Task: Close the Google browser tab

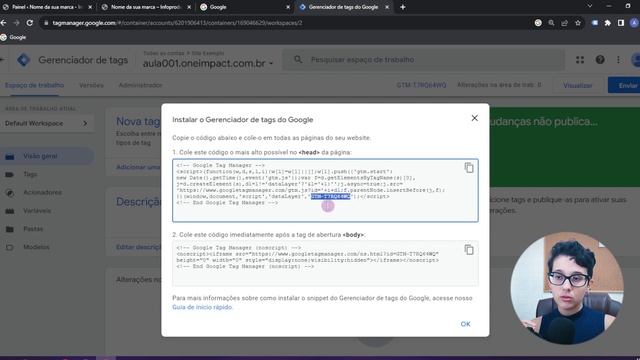Action: [288, 7]
